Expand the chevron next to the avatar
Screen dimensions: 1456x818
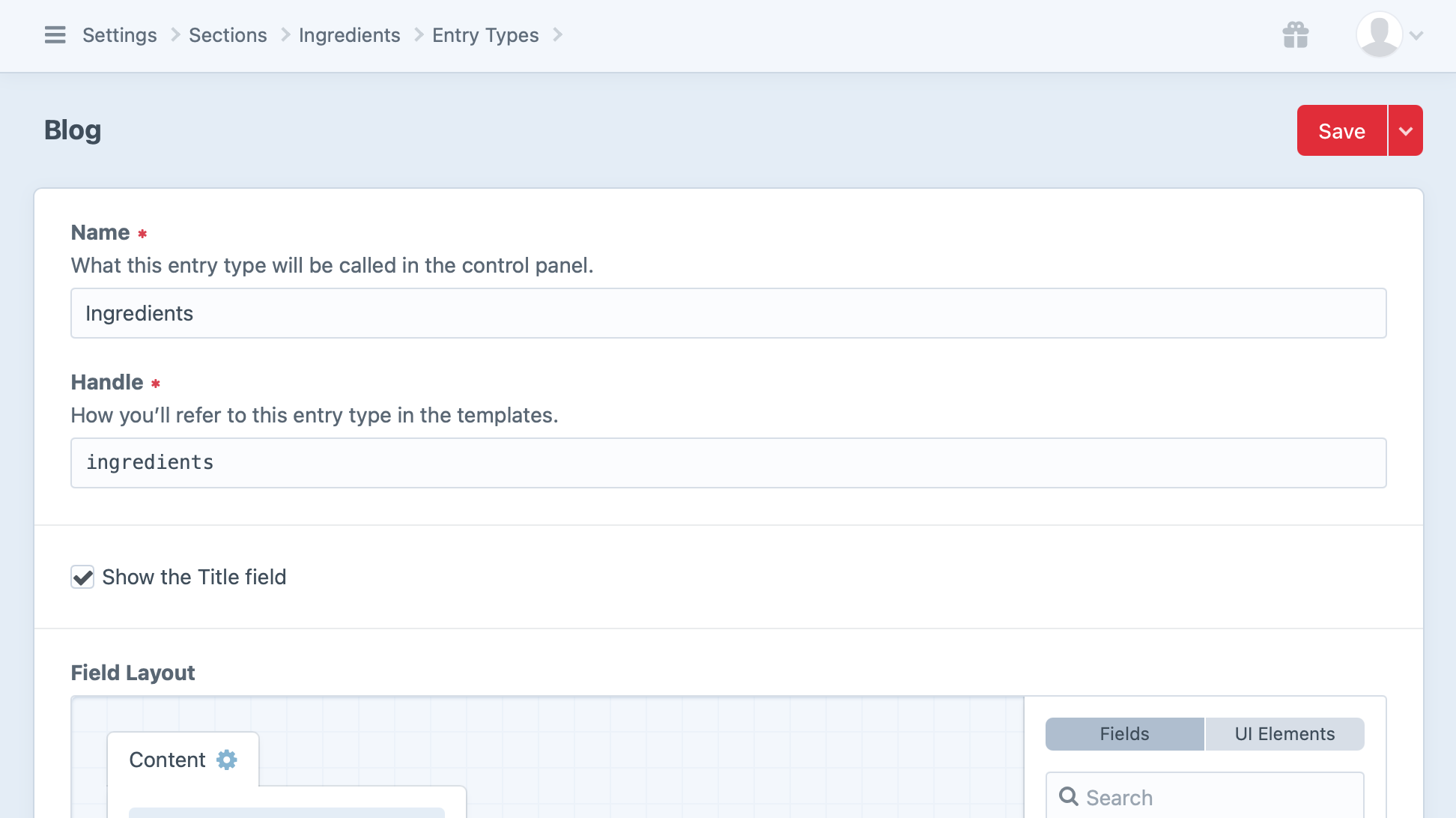[1416, 34]
